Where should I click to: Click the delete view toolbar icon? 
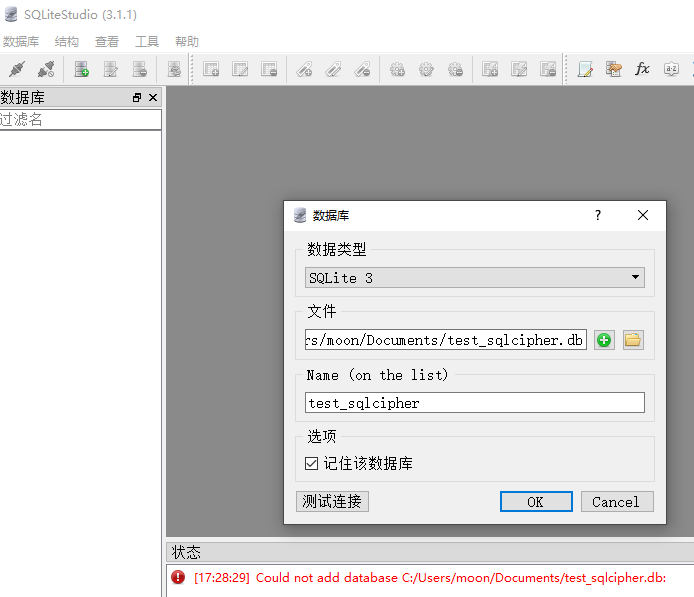click(x=548, y=69)
